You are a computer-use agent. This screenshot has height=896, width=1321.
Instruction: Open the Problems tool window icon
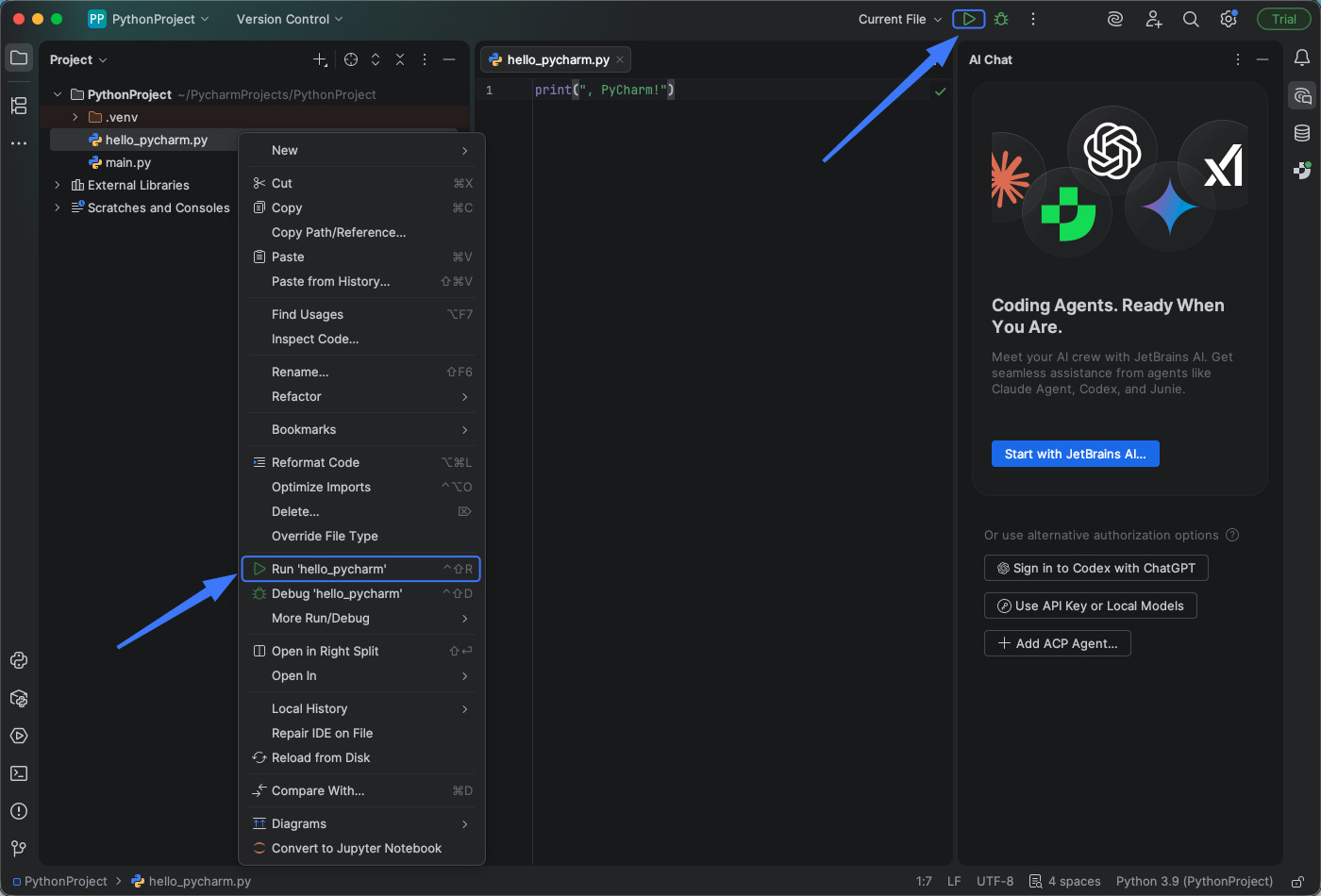coord(19,811)
